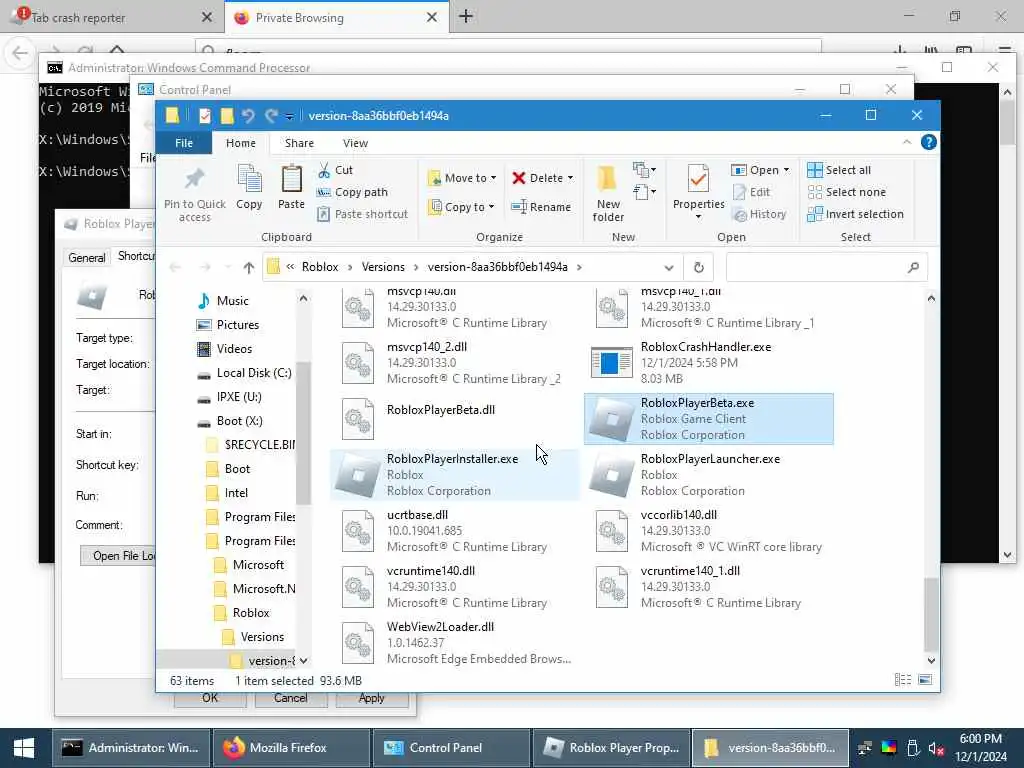Open new tab in Firefox
This screenshot has height=768, width=1024.
pos(466,17)
